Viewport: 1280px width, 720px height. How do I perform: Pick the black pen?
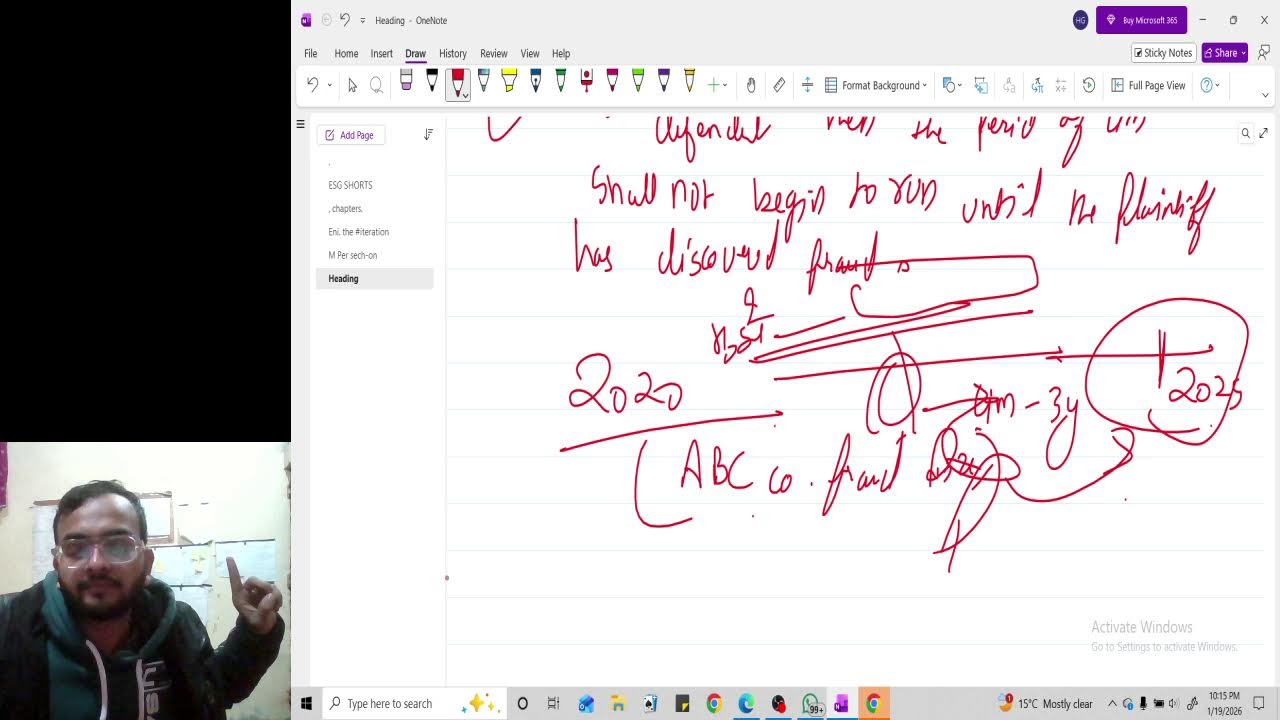[432, 82]
